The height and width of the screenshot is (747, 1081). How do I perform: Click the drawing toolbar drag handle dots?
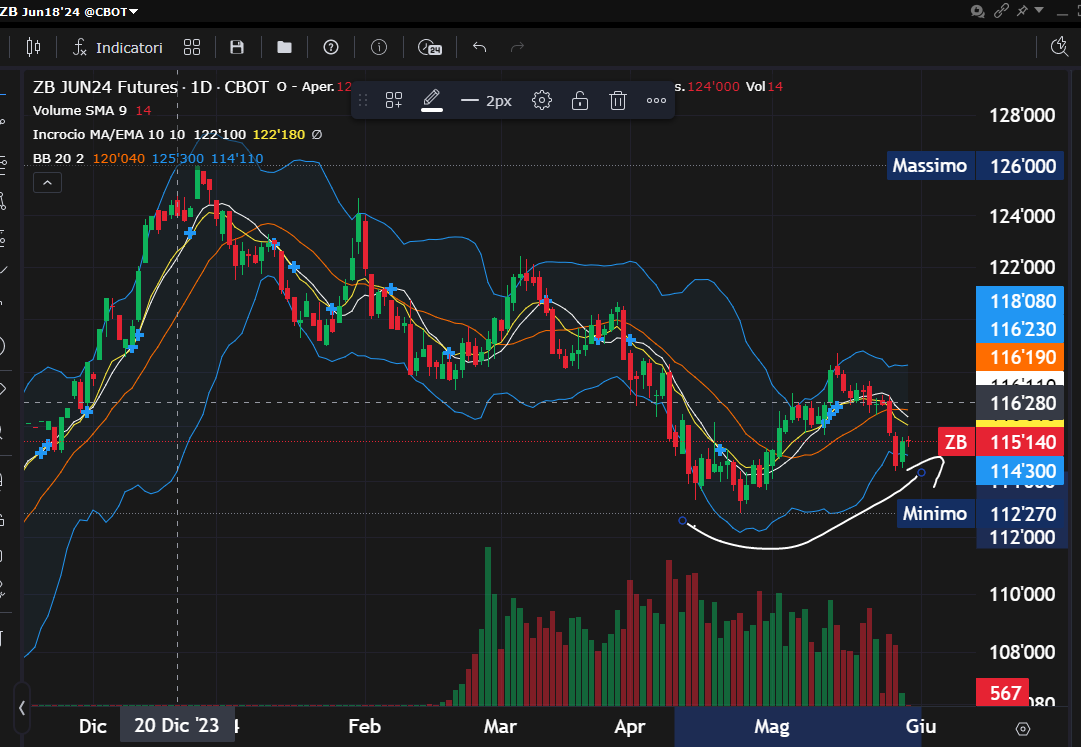coord(363,101)
